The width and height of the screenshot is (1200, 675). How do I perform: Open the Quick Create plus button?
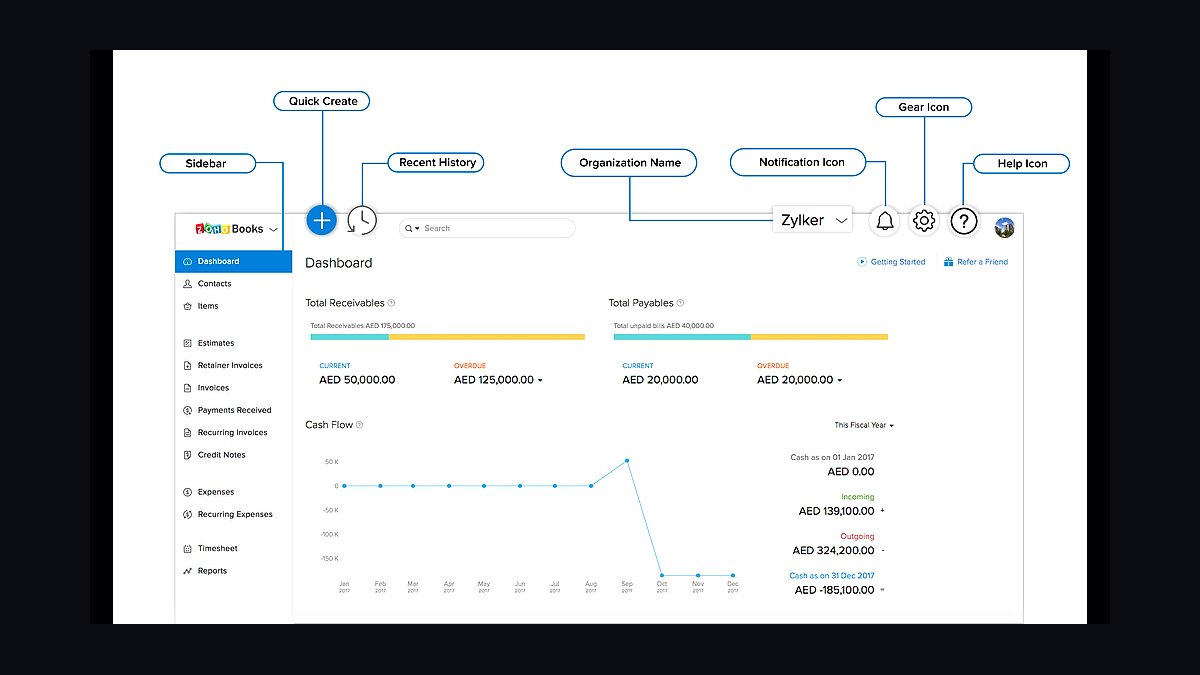coord(321,219)
